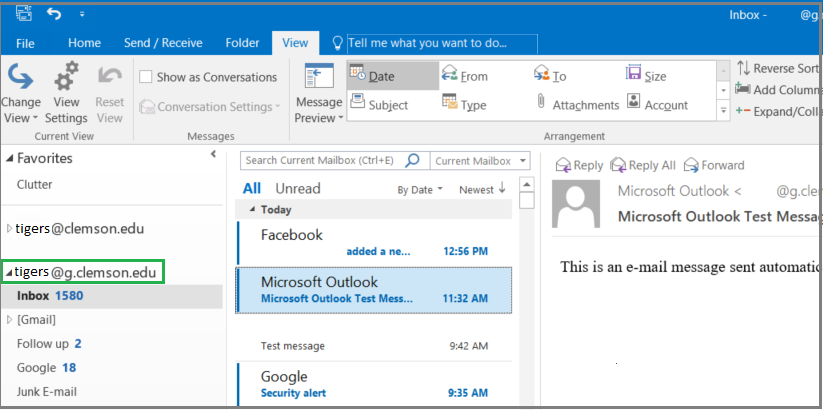
Task: Arrange messages by Attachments
Action: [577, 105]
